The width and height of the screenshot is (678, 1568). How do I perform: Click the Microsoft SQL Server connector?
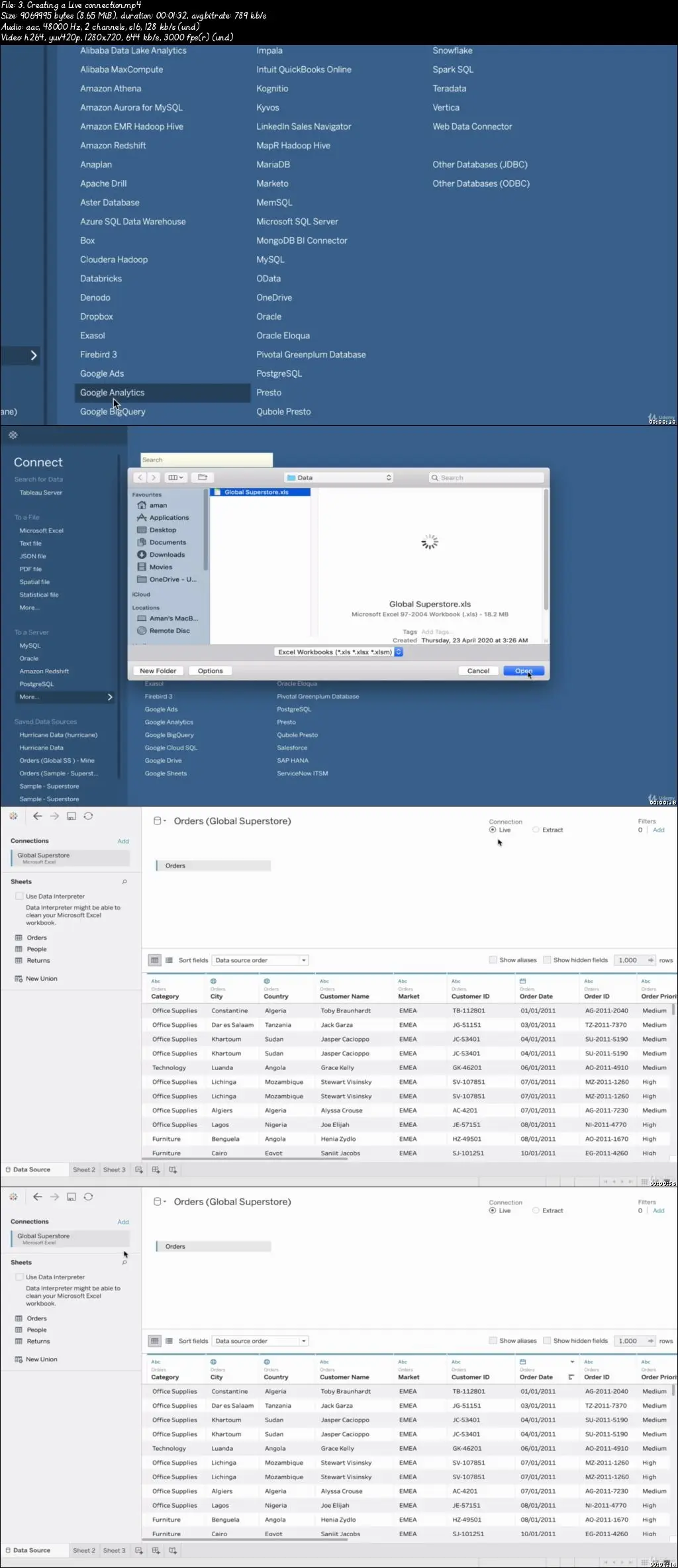click(297, 222)
